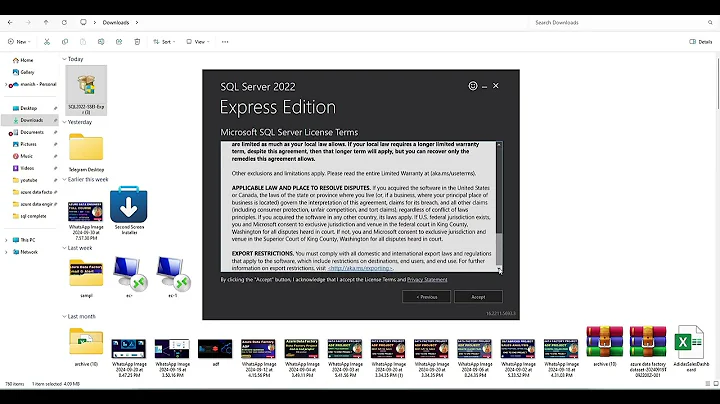
Task: Switch to details list view icon
Action: pyautogui.click(x=708, y=384)
